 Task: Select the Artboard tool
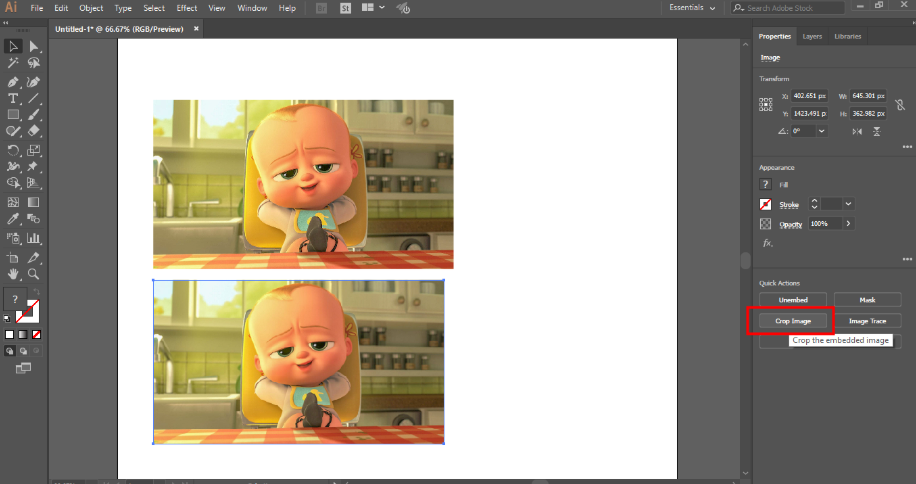(13, 257)
